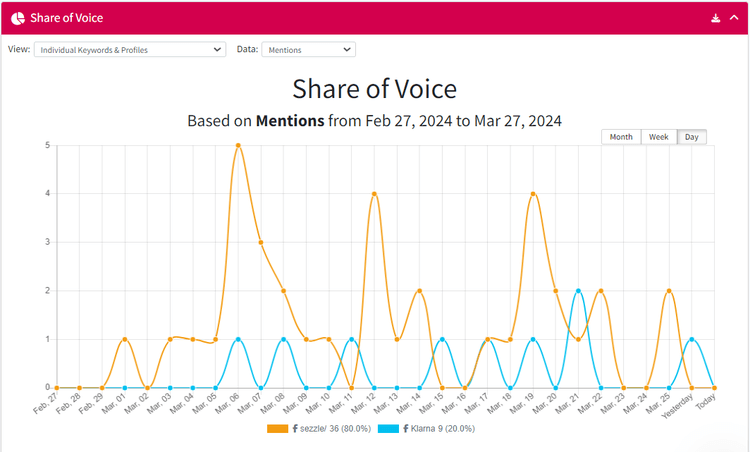The image size is (750, 452).
Task: Click the Mar, 06 axis label
Action: click(227, 403)
